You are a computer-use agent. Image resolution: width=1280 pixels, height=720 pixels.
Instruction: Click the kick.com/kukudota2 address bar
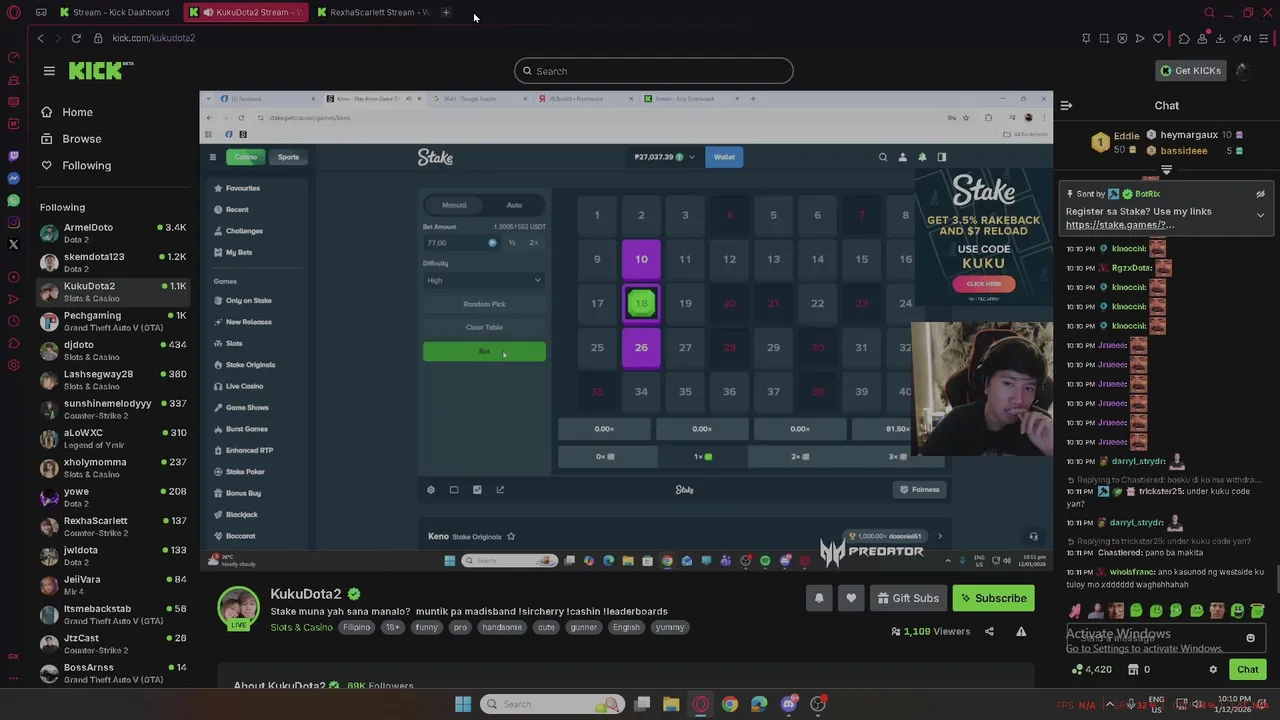[x=153, y=38]
